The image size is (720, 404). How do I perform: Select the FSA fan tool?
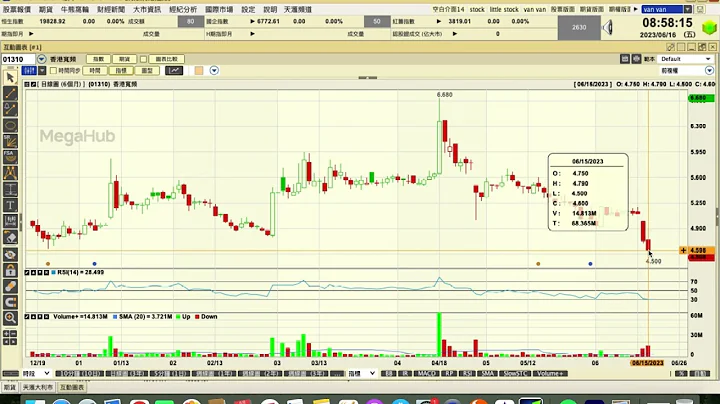point(10,157)
